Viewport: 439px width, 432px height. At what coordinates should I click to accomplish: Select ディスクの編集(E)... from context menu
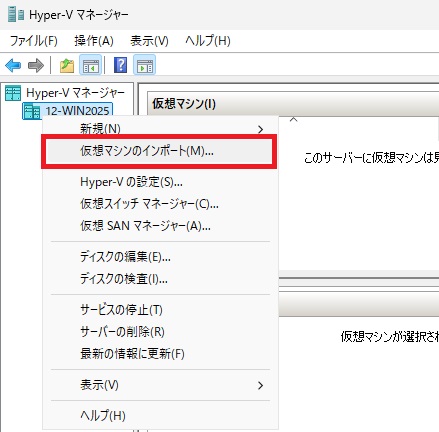pyautogui.click(x=160, y=257)
